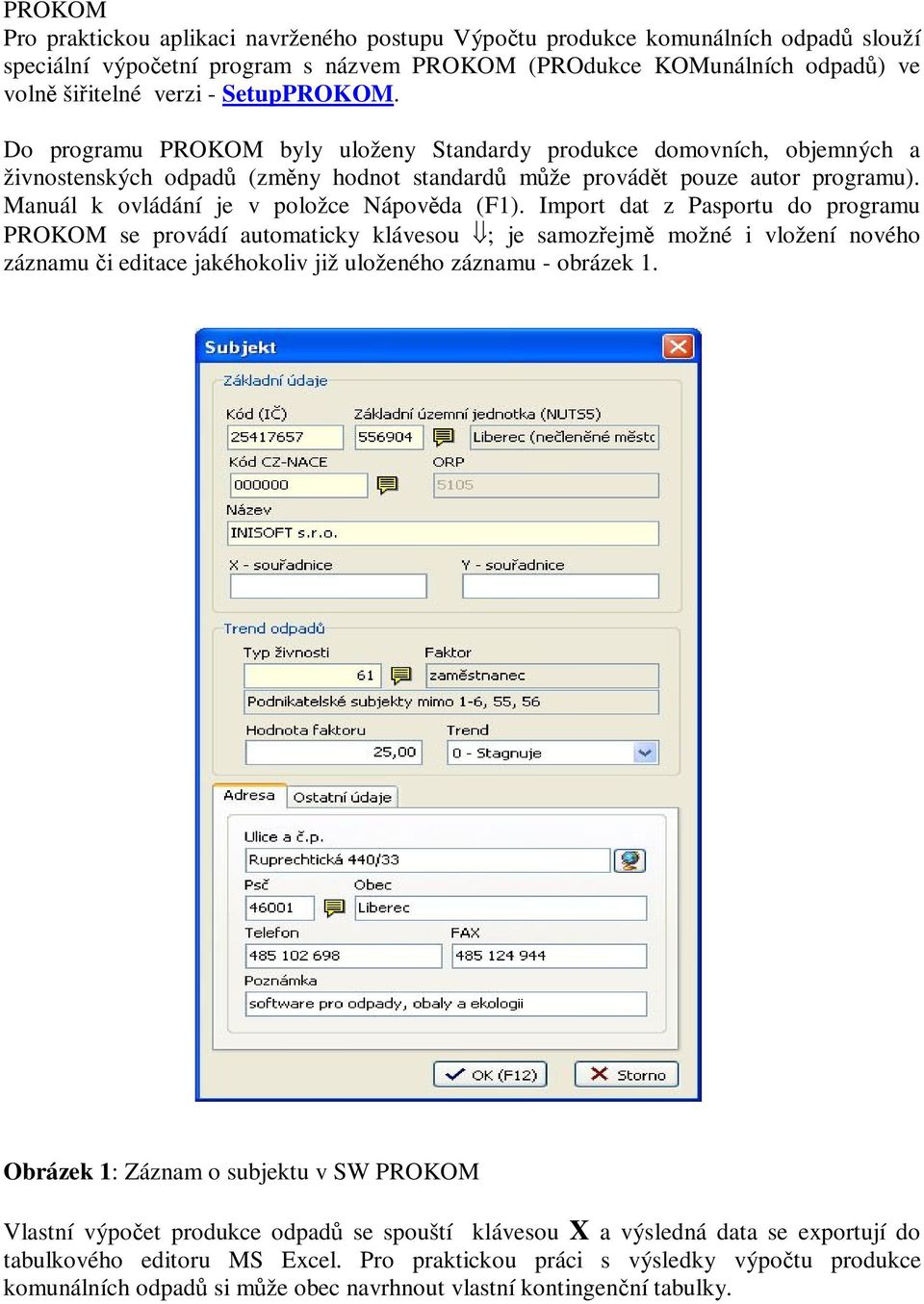Click the FAX field 485 124 944
The image size is (924, 1304).
pyautogui.click(x=549, y=956)
